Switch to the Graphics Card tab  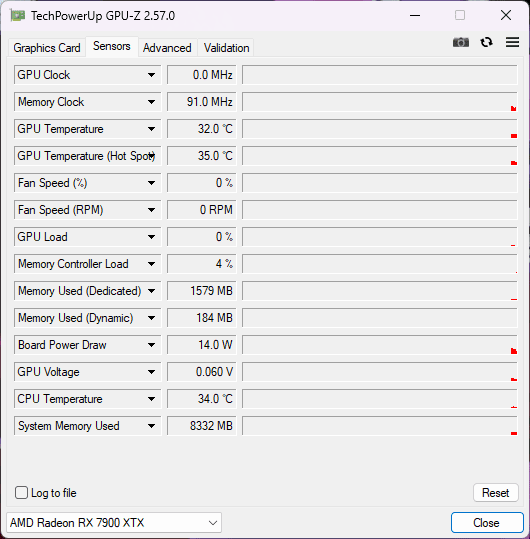[x=47, y=48]
